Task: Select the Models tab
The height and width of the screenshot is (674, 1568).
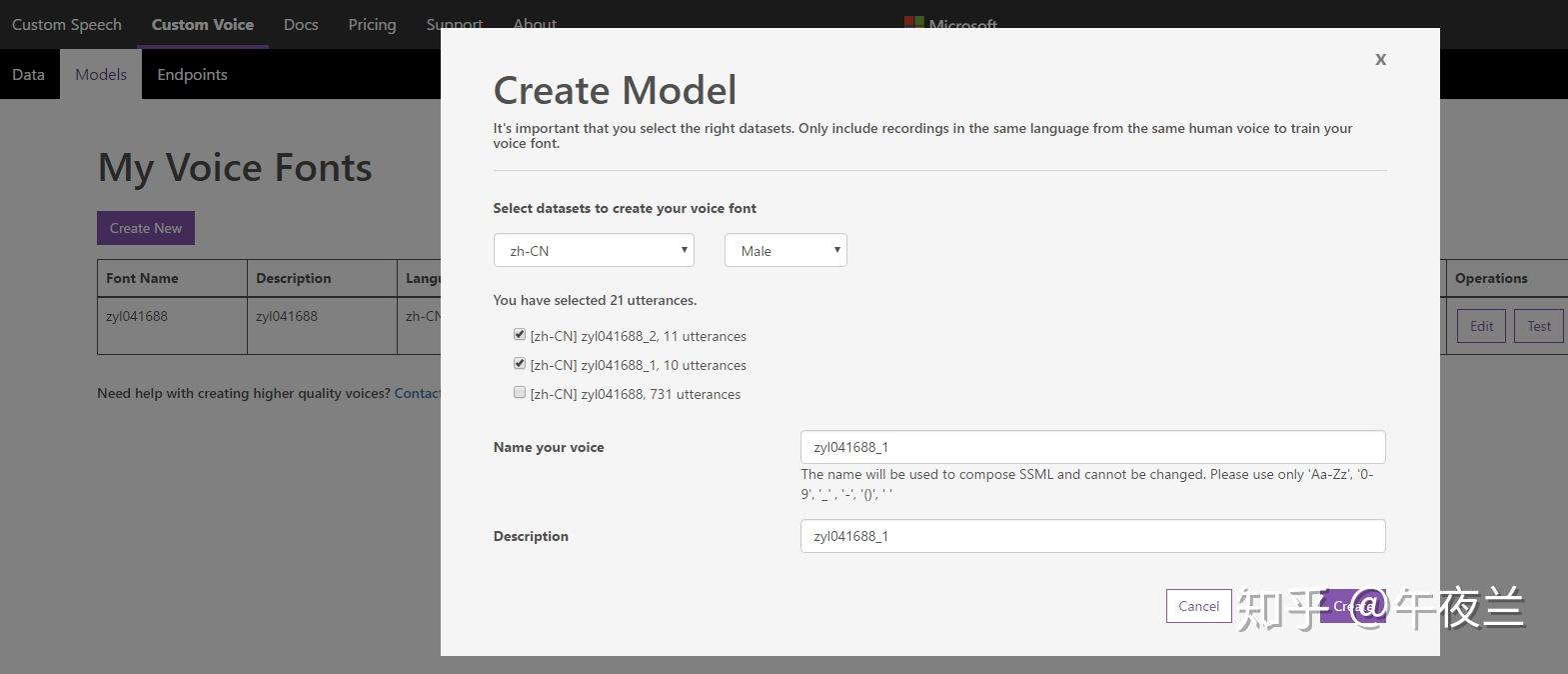Action: 101,75
